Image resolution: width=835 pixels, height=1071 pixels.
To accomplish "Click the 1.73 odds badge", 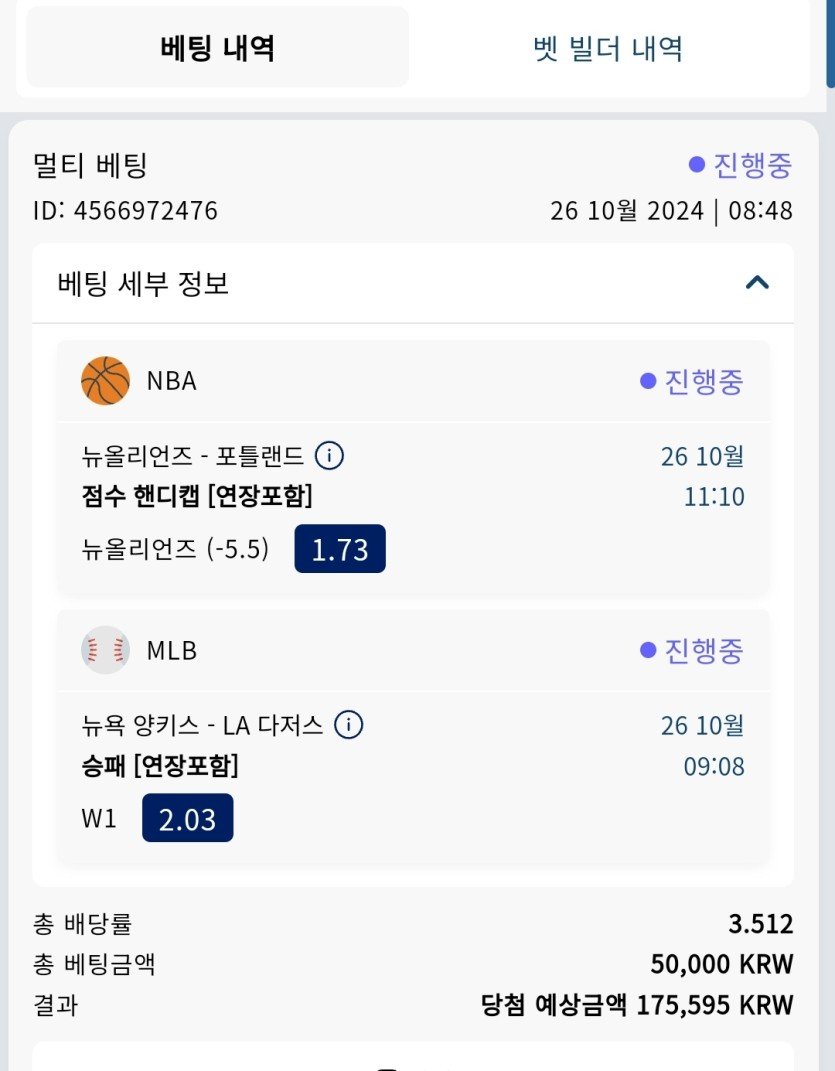I will (x=340, y=549).
